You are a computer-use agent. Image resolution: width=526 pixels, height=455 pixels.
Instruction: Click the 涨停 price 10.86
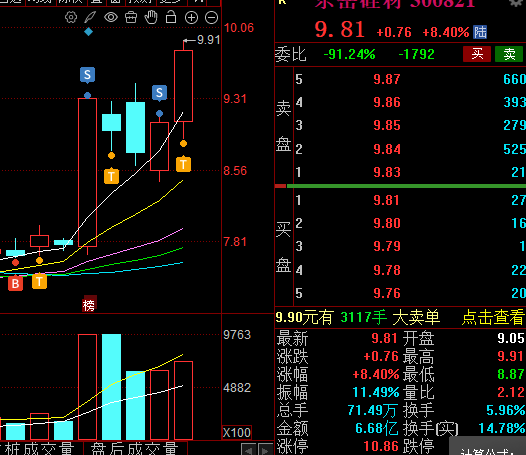[381, 447]
